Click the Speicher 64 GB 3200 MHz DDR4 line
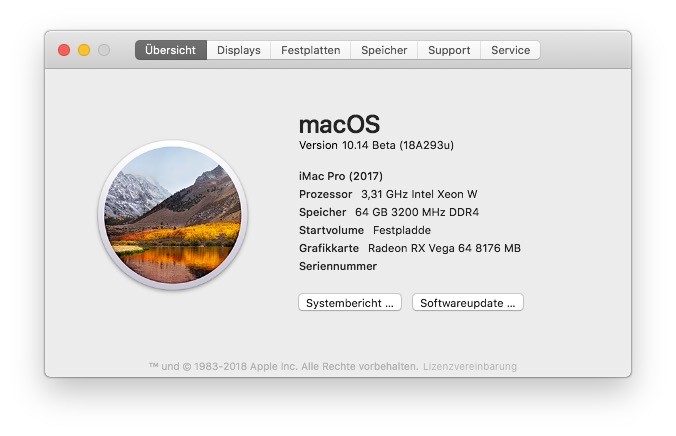Viewport: 676px width, 436px height. 389,212
